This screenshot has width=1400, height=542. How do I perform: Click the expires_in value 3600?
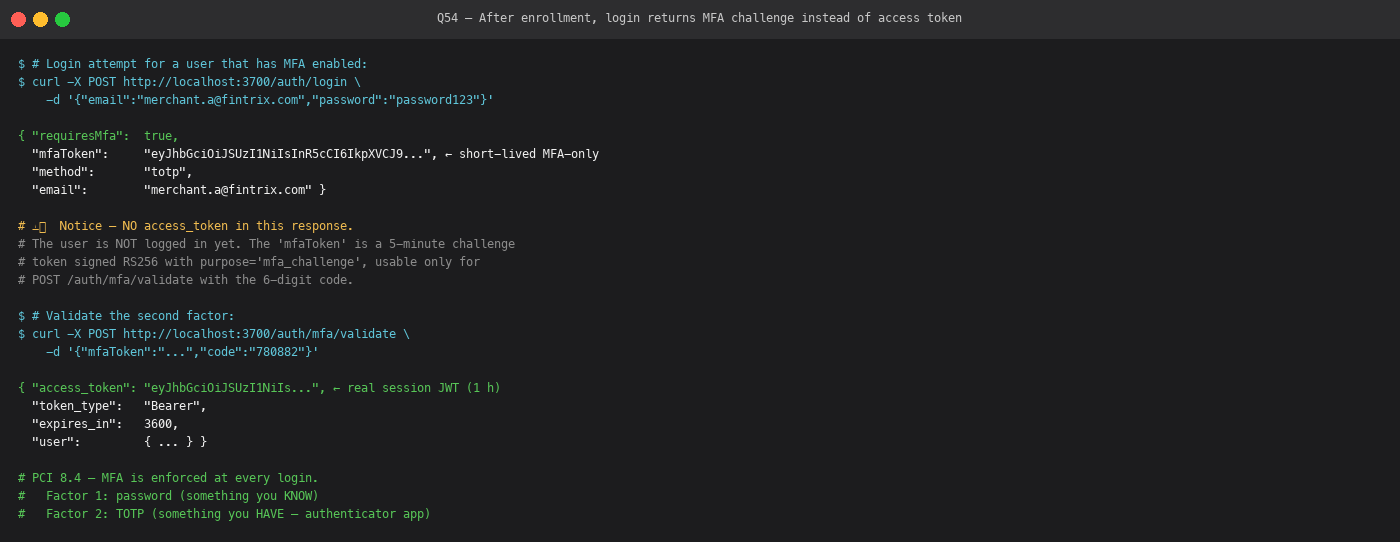(x=158, y=424)
